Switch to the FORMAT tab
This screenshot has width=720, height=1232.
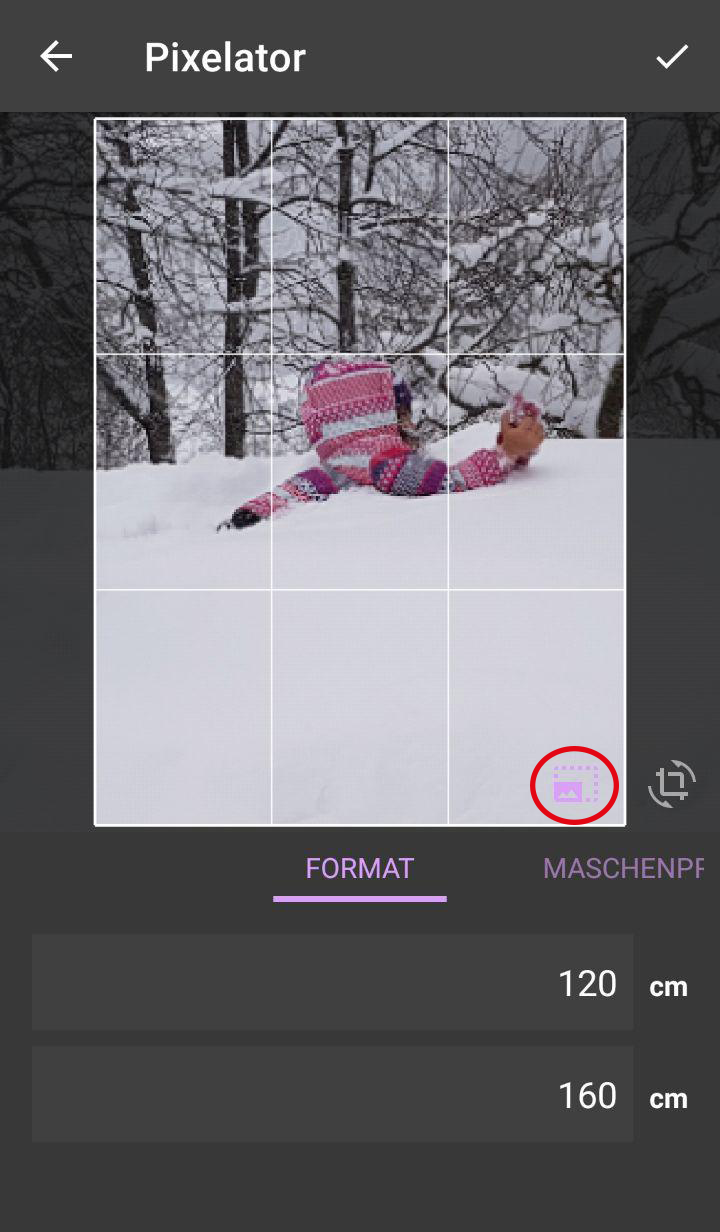pos(360,868)
